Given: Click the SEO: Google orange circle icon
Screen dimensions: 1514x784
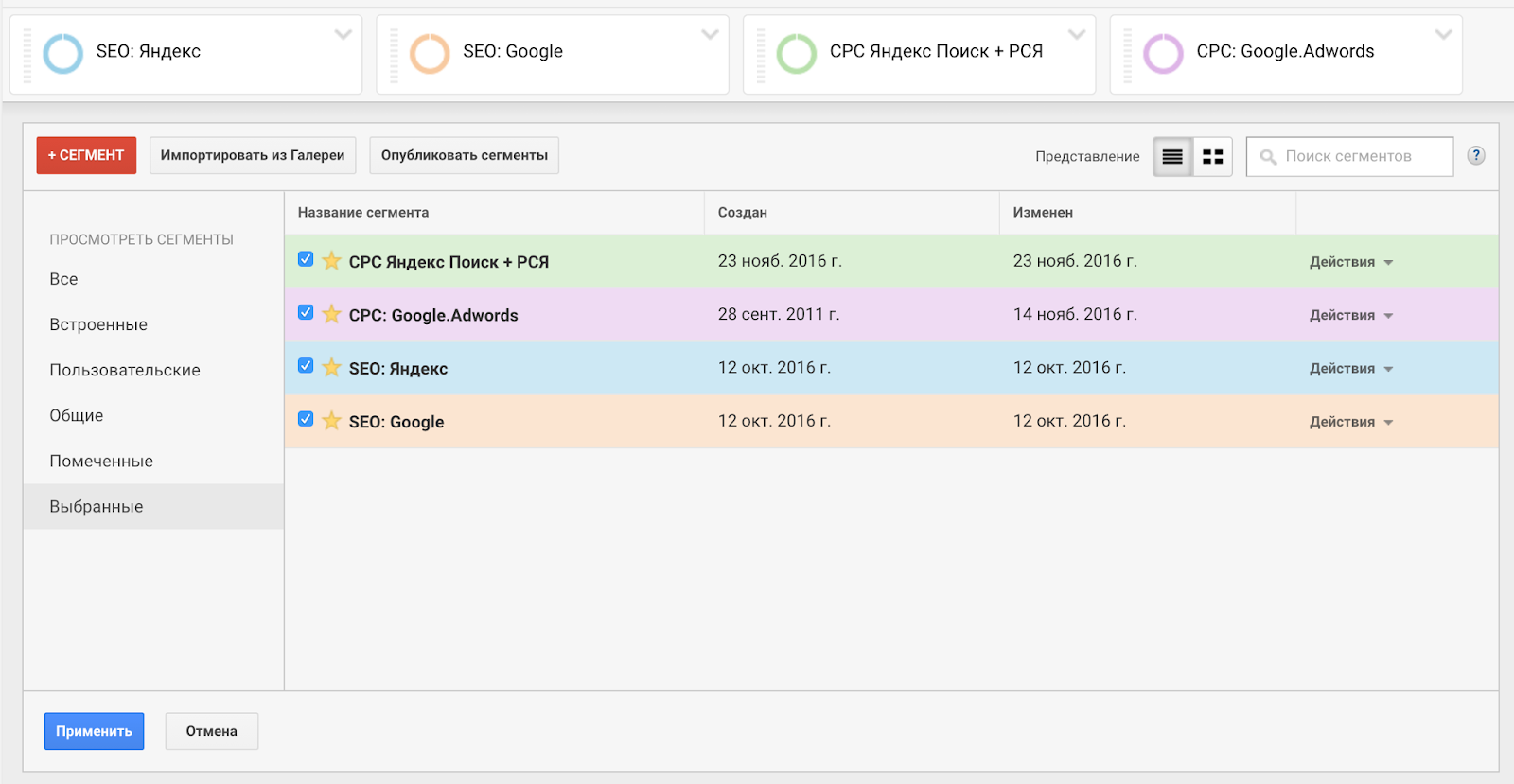Looking at the screenshot, I should (x=430, y=54).
